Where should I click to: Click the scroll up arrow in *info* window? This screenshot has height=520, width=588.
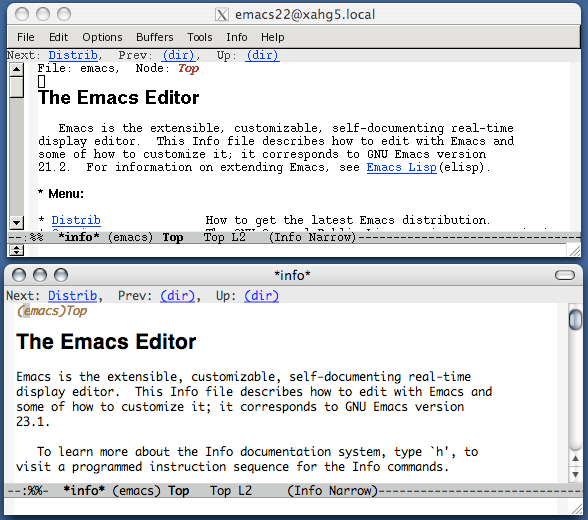tap(576, 458)
